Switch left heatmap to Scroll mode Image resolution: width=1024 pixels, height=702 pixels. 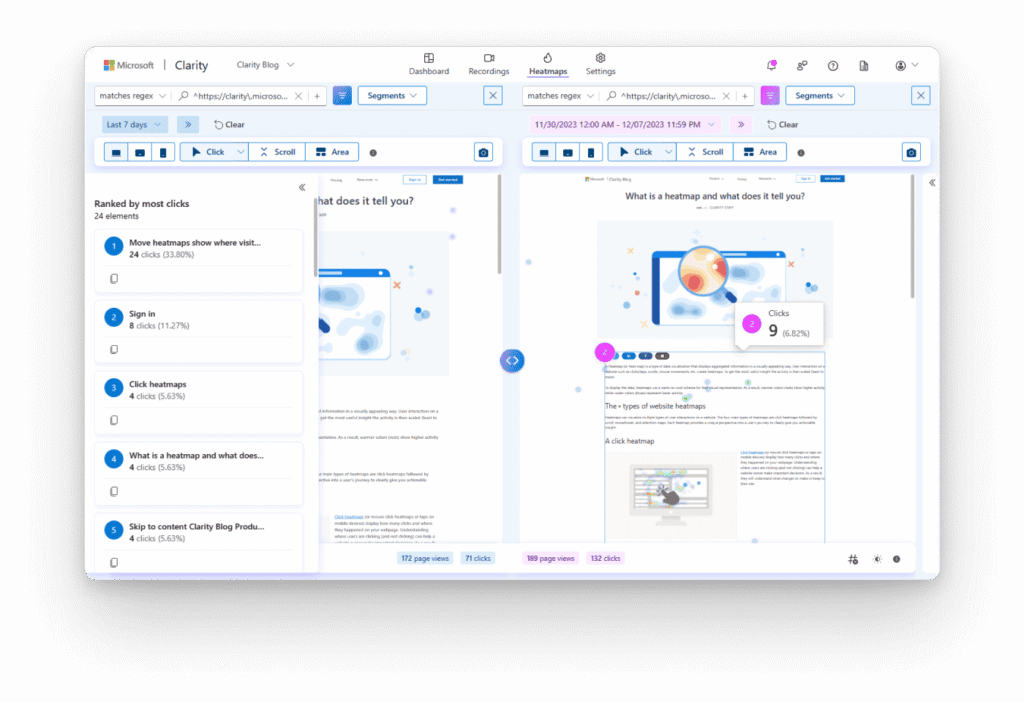[278, 152]
